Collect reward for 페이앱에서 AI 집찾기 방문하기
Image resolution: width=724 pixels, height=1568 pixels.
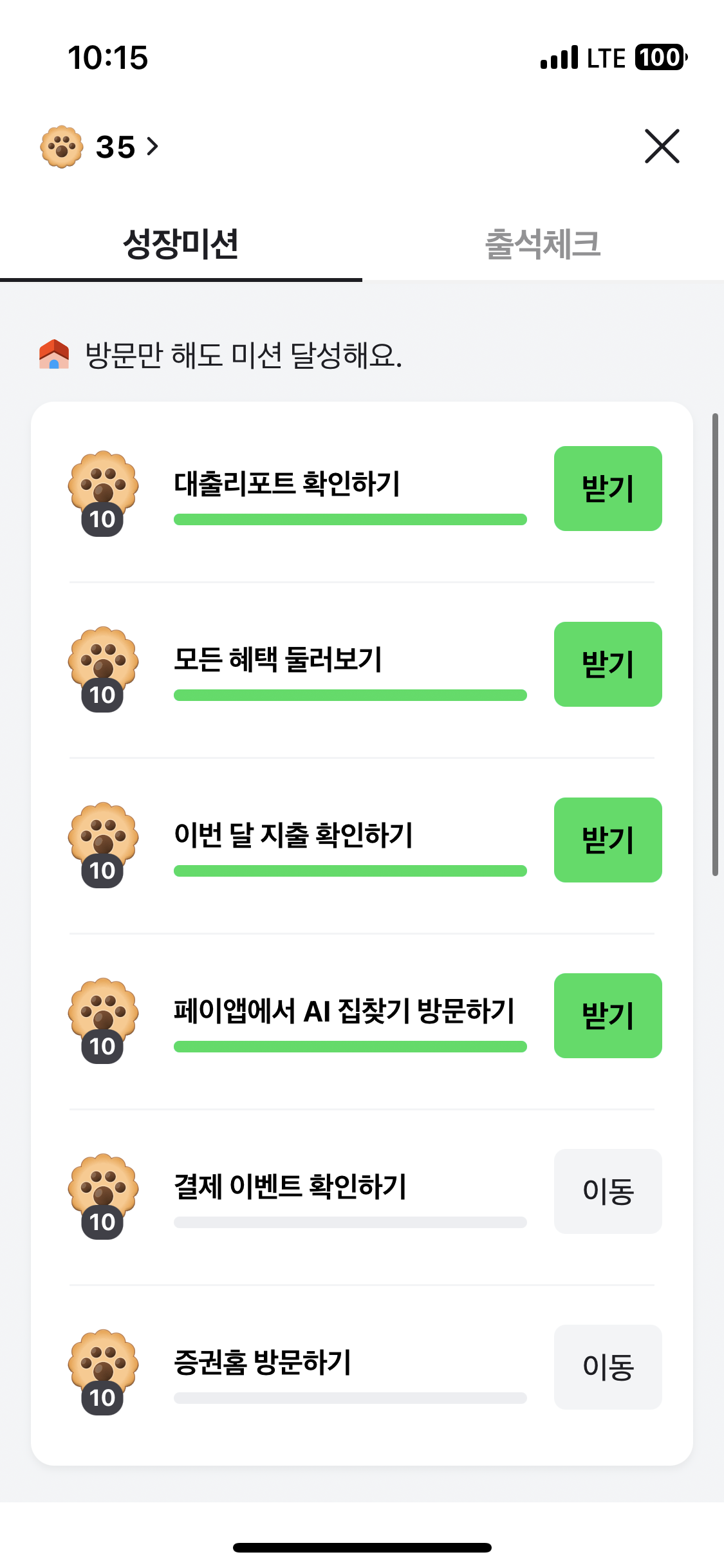tap(608, 1016)
